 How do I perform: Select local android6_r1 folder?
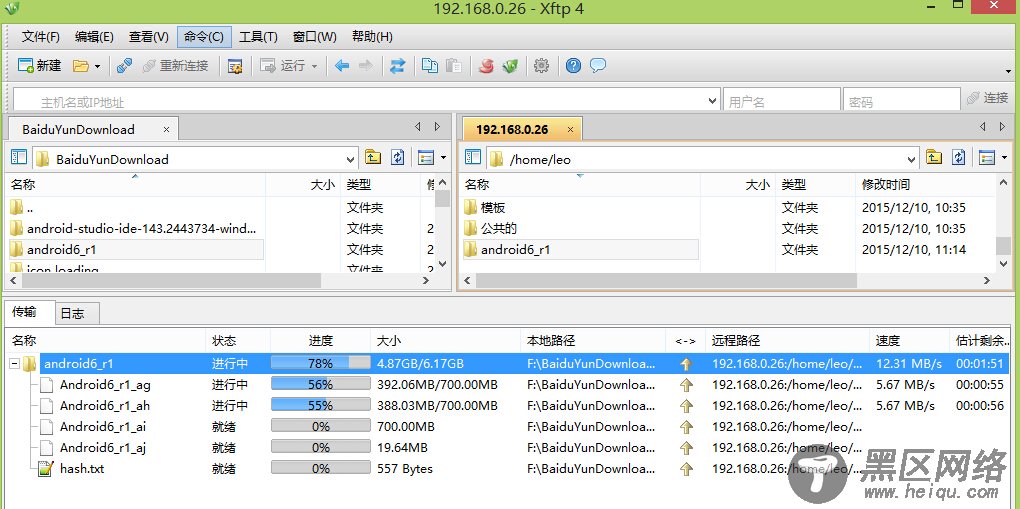[x=135, y=249]
